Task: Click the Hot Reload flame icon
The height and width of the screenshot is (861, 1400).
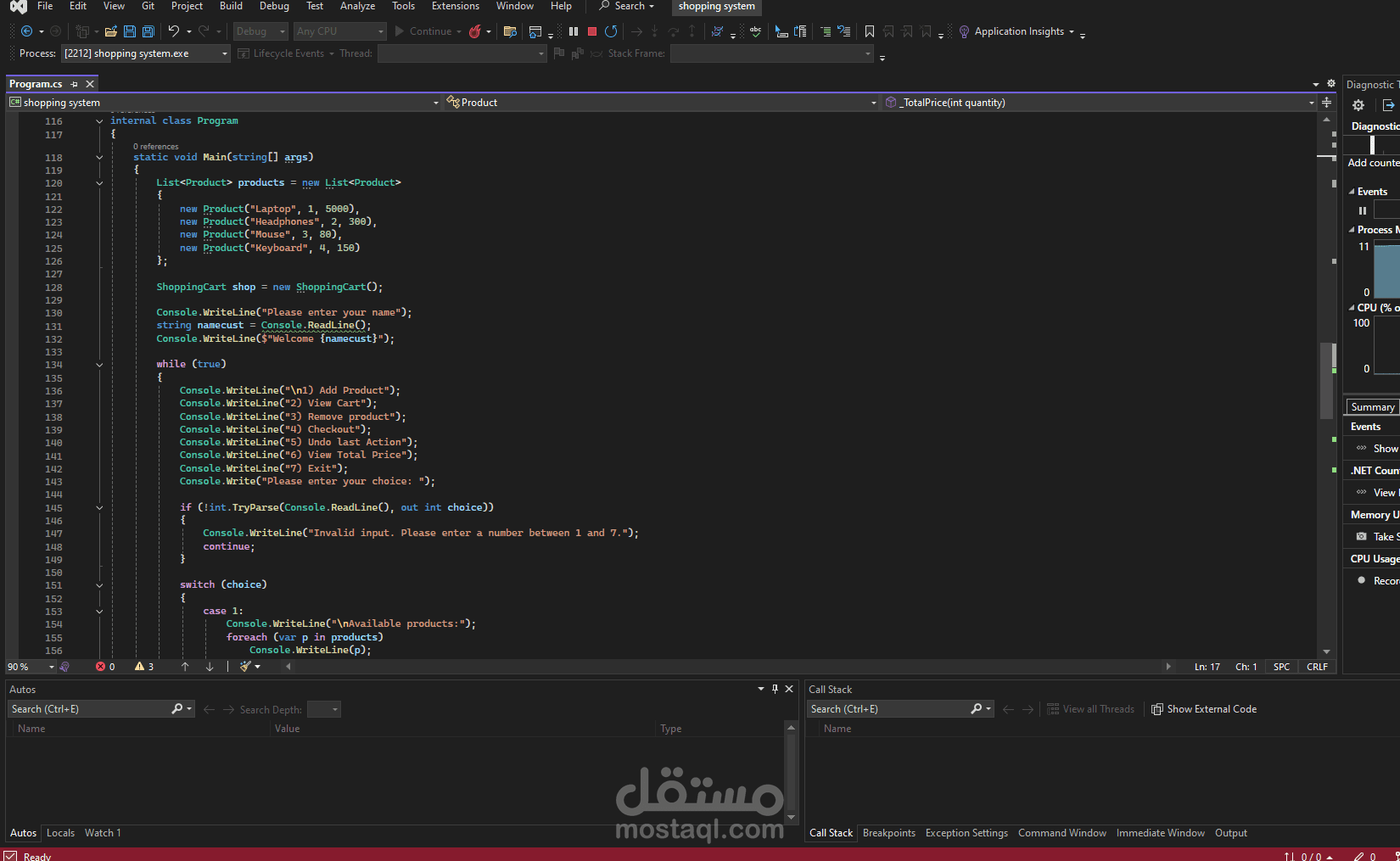Action: (475, 31)
